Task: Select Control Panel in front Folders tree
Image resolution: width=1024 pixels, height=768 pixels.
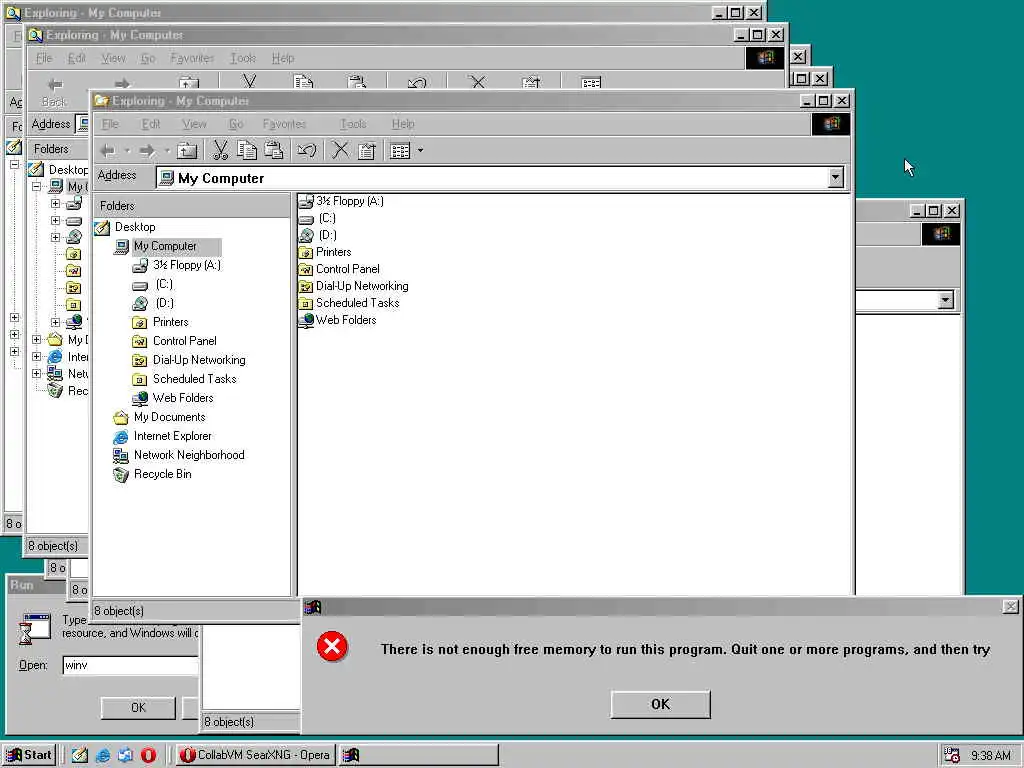Action: coord(185,341)
